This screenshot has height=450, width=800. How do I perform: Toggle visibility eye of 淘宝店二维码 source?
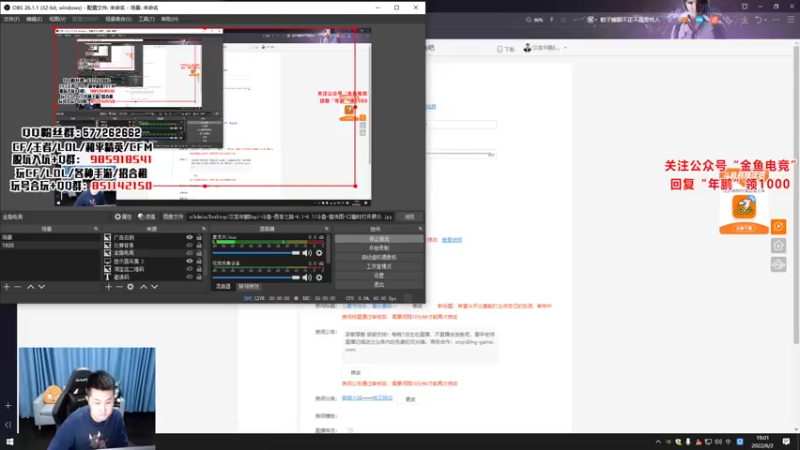click(189, 269)
